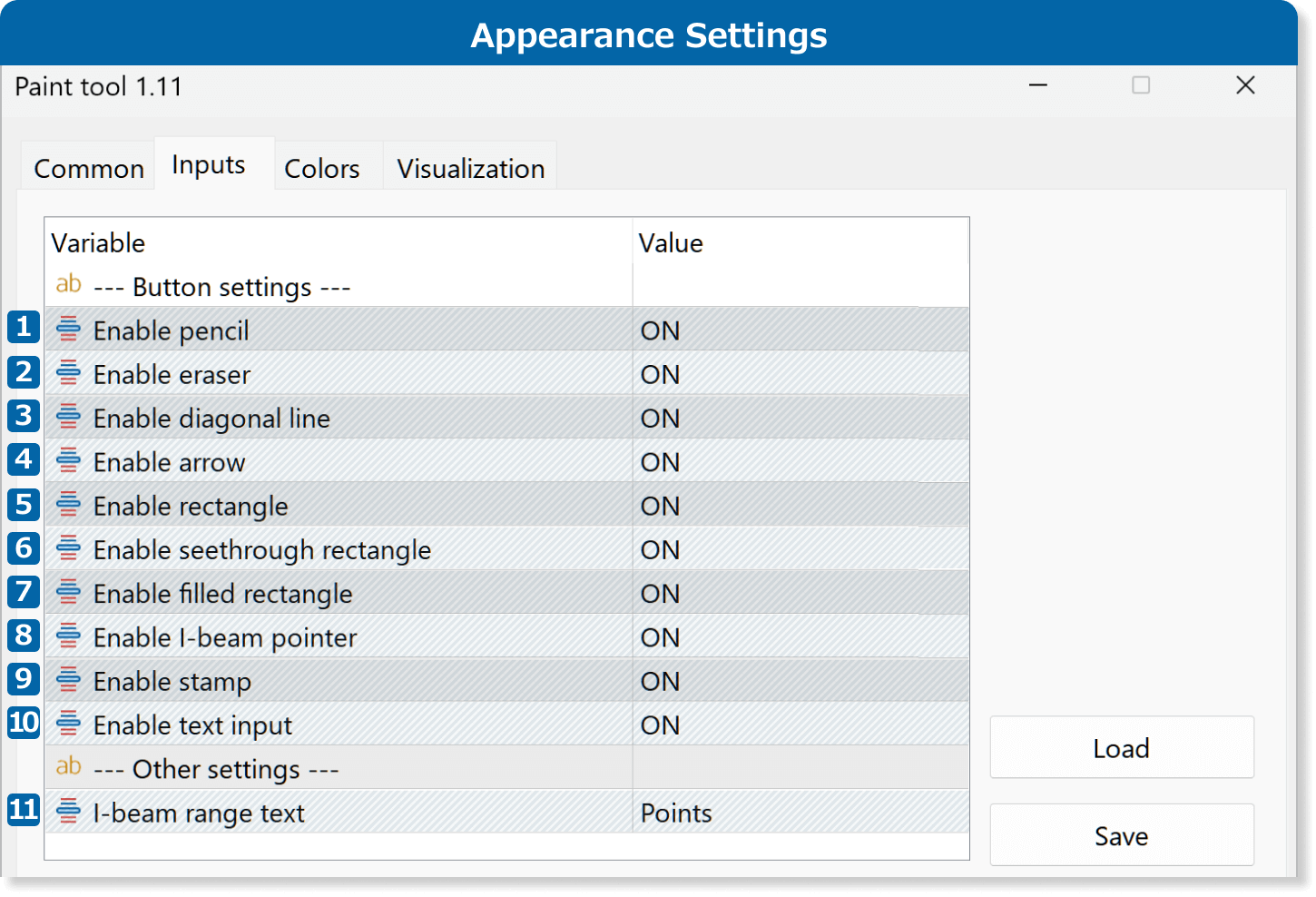Select the Enable stamp row icon
Screen dimensions: 1316x897
(68, 680)
